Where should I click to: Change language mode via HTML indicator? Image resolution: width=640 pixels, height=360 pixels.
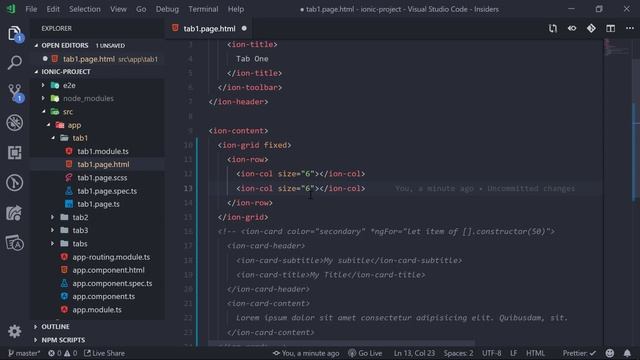[x=535, y=353]
